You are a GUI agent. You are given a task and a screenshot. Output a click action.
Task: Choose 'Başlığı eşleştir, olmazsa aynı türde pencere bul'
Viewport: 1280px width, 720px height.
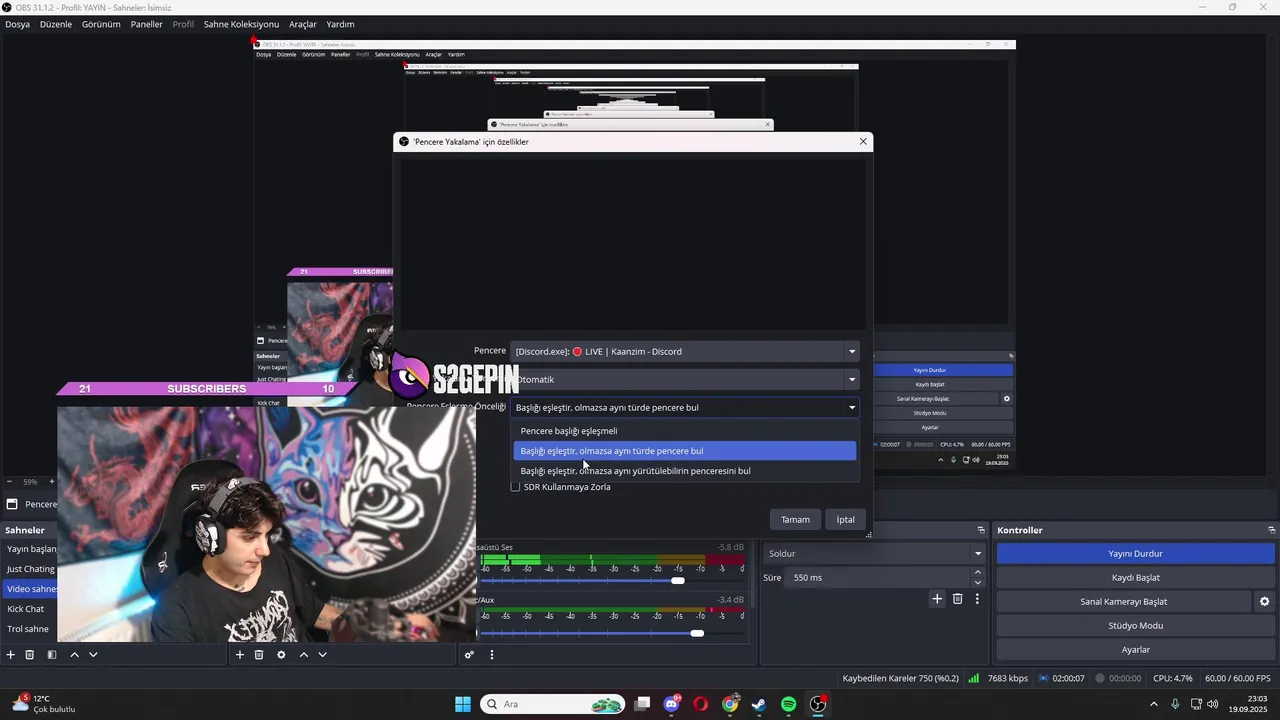click(x=685, y=451)
